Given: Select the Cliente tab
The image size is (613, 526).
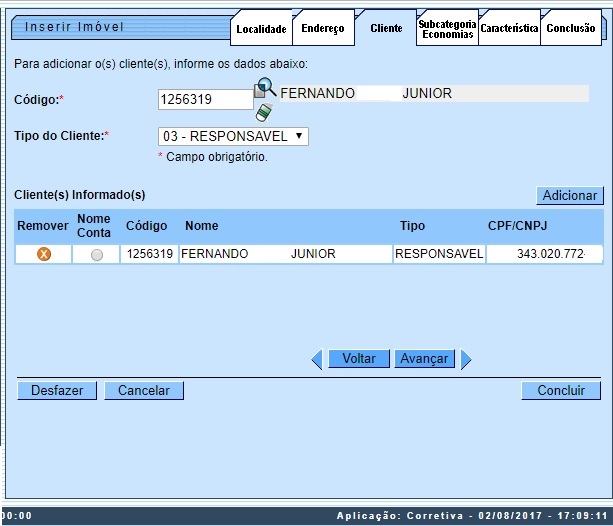Looking at the screenshot, I should [386, 29].
